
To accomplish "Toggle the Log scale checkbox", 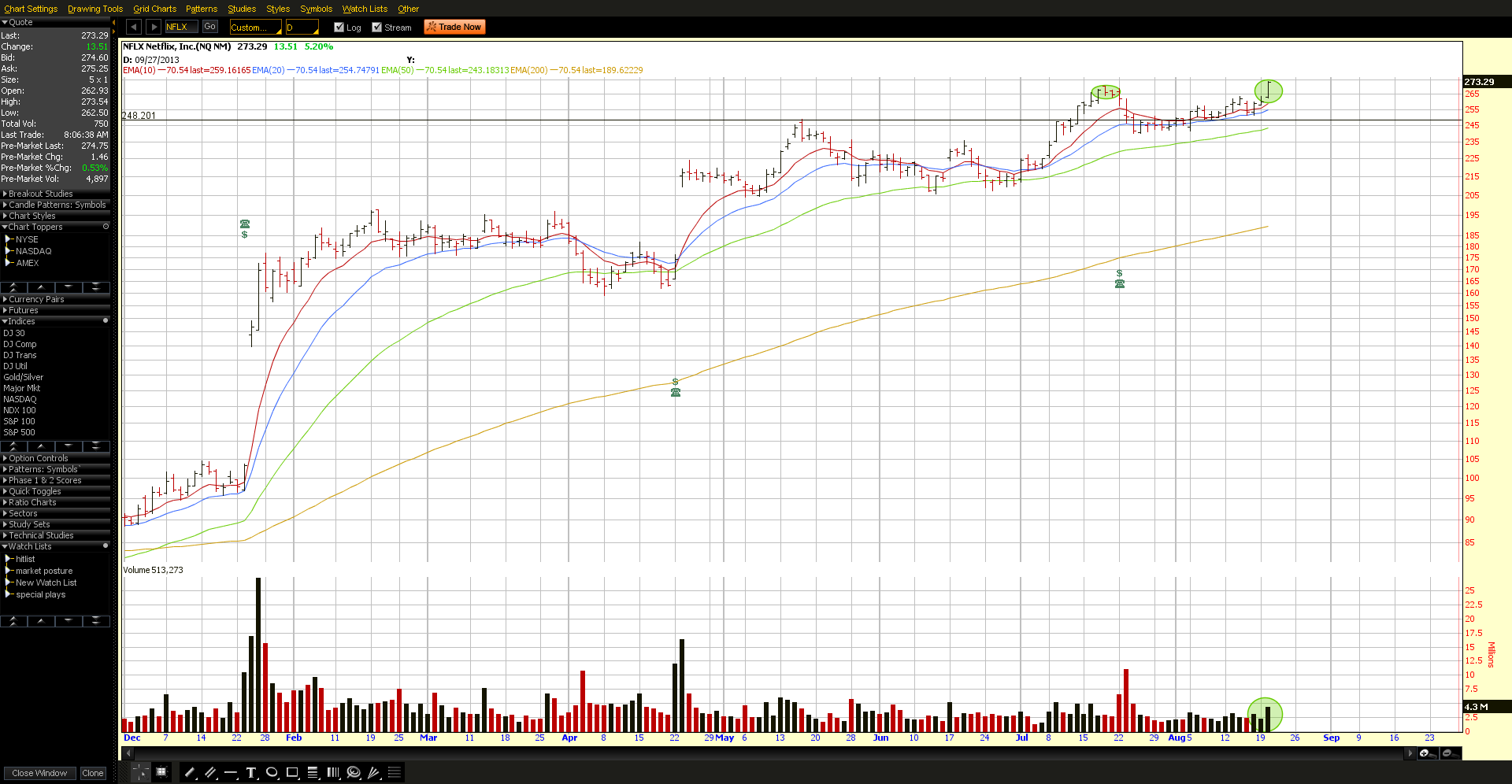I will pyautogui.click(x=339, y=27).
